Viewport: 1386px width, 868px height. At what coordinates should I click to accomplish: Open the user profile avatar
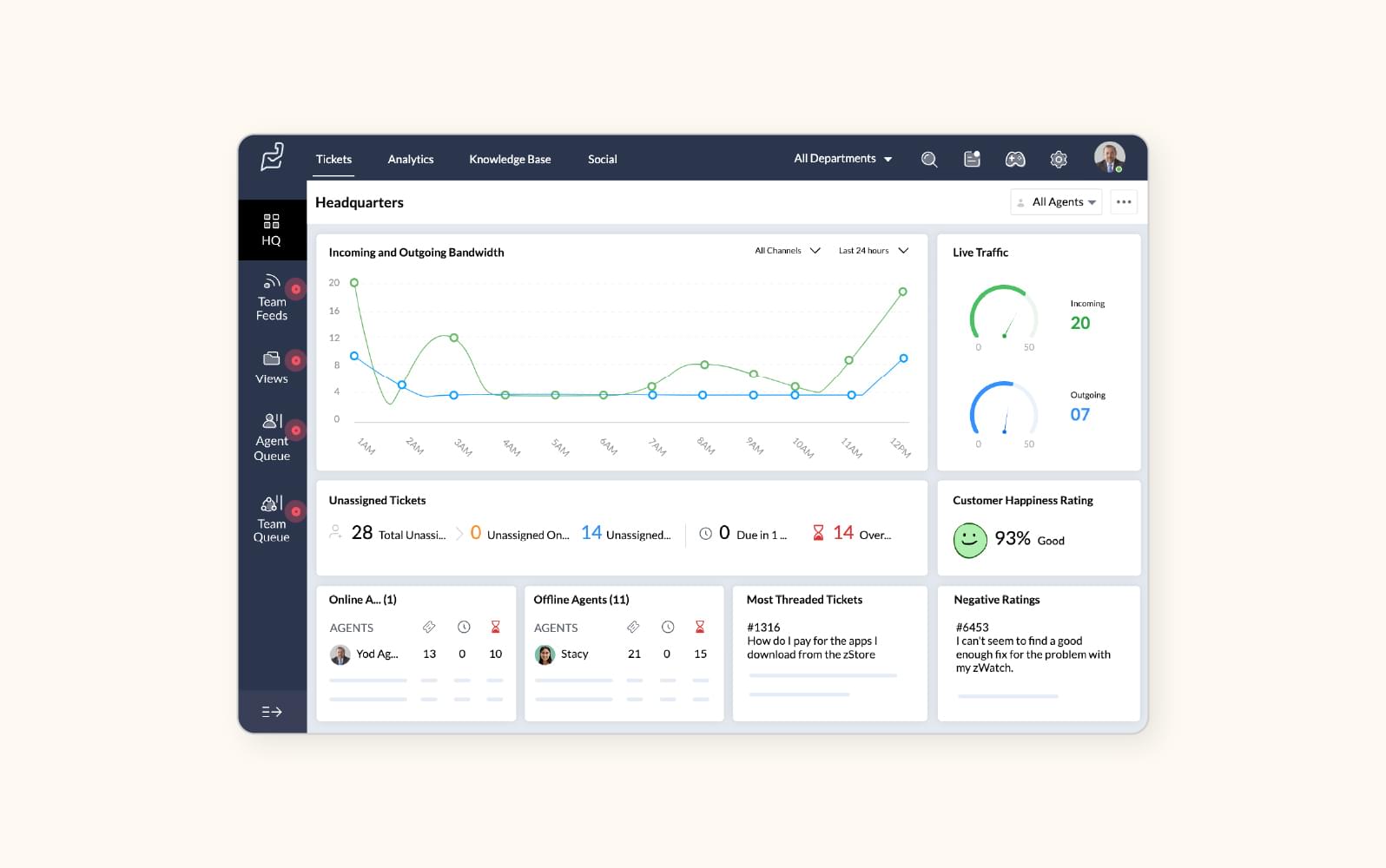coord(1109,157)
